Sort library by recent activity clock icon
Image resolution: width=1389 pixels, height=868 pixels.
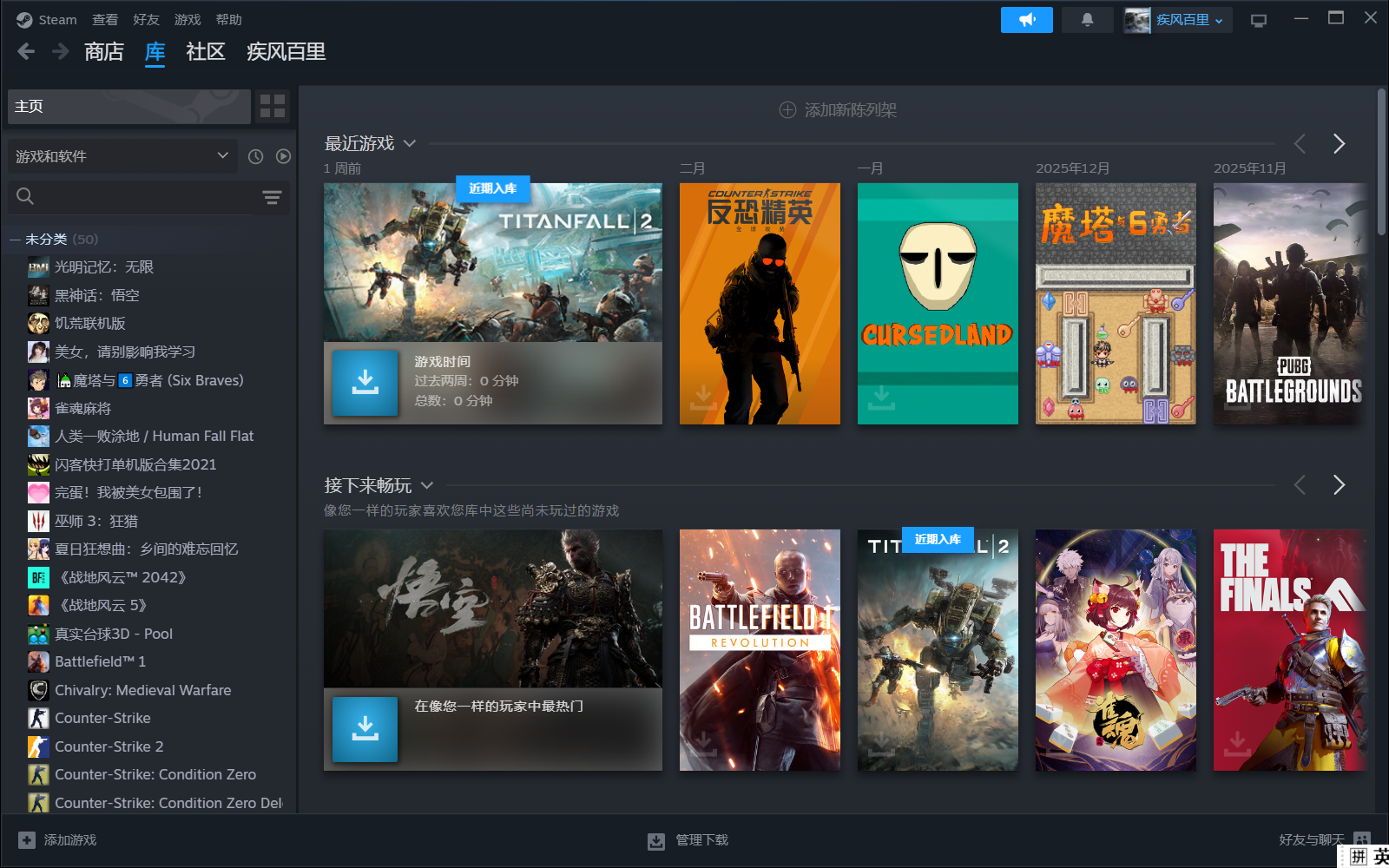(255, 156)
